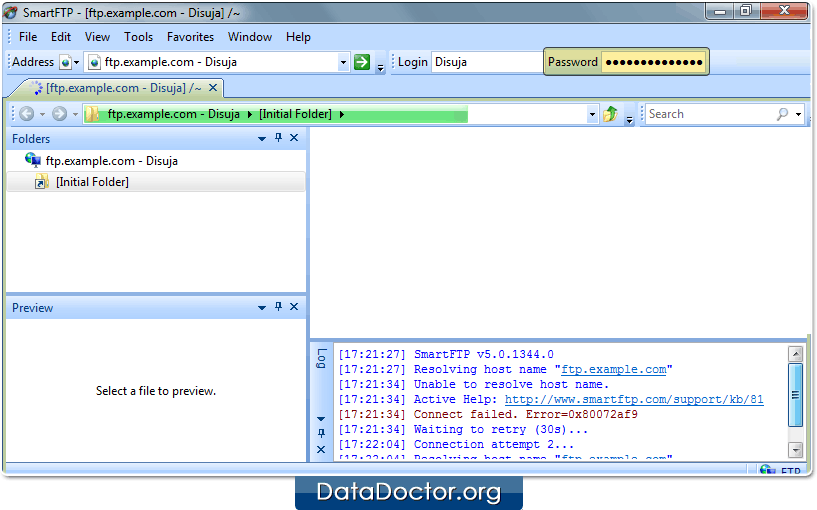Minimize the SmartFTP window

click(720, 11)
